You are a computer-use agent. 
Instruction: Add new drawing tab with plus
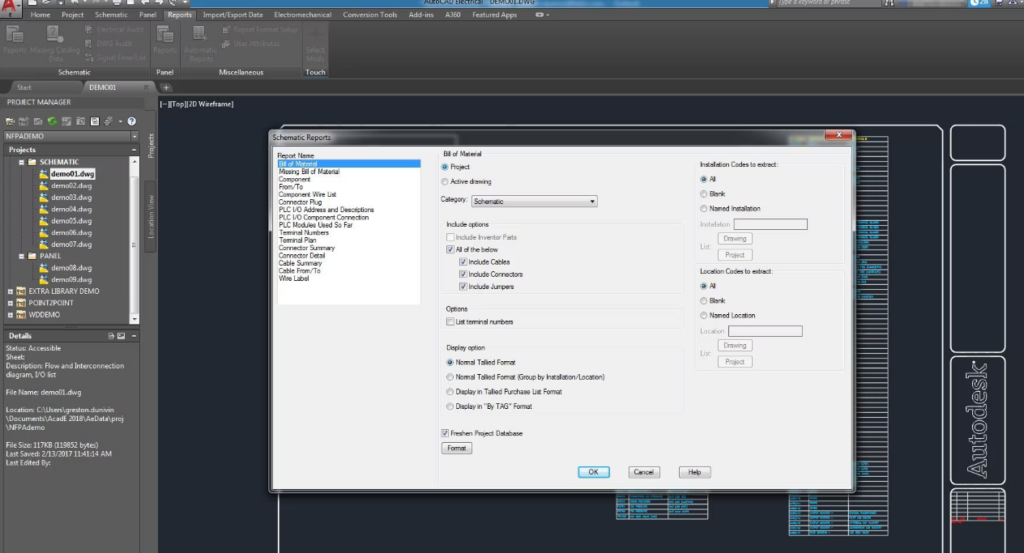[166, 87]
